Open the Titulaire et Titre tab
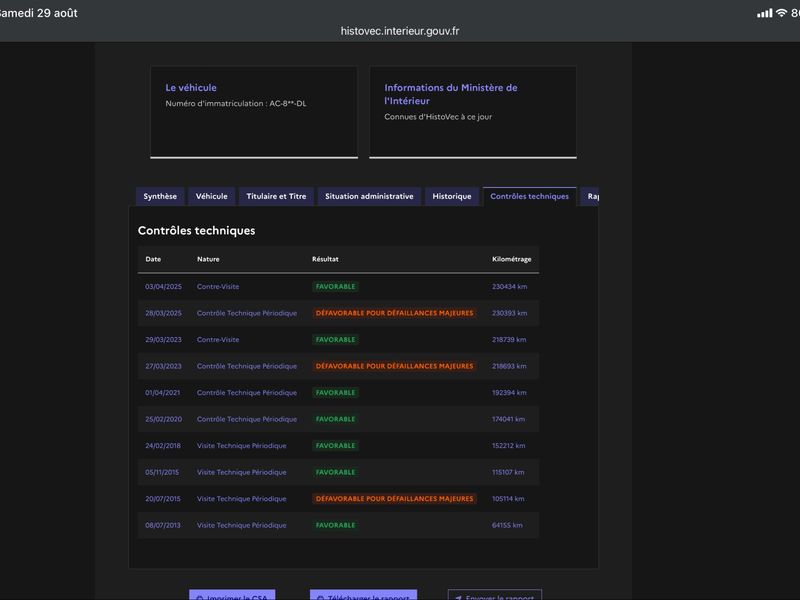 pyautogui.click(x=276, y=196)
